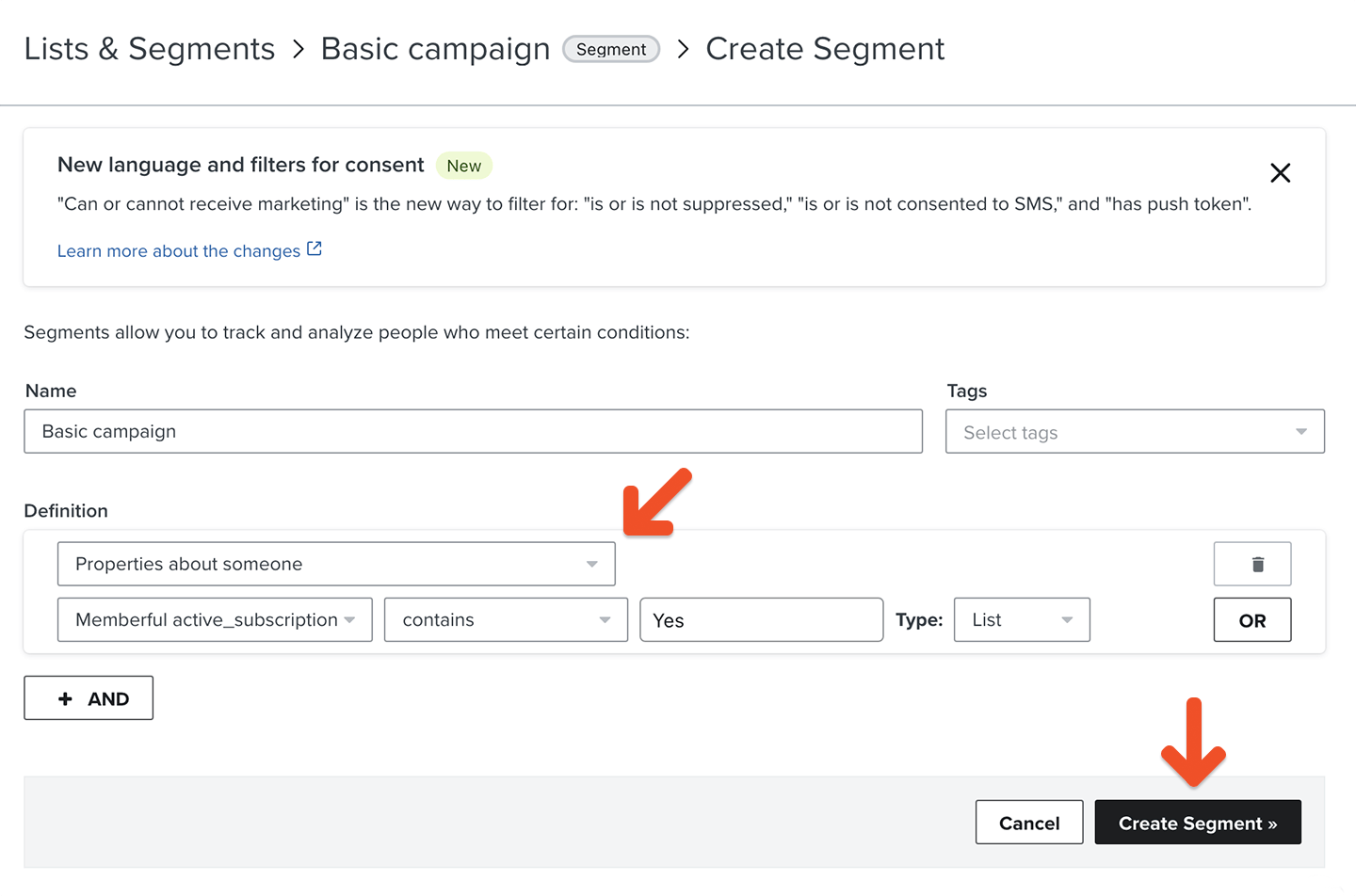Cancel segment creation
The width and height of the screenshot is (1356, 896).
(1028, 823)
